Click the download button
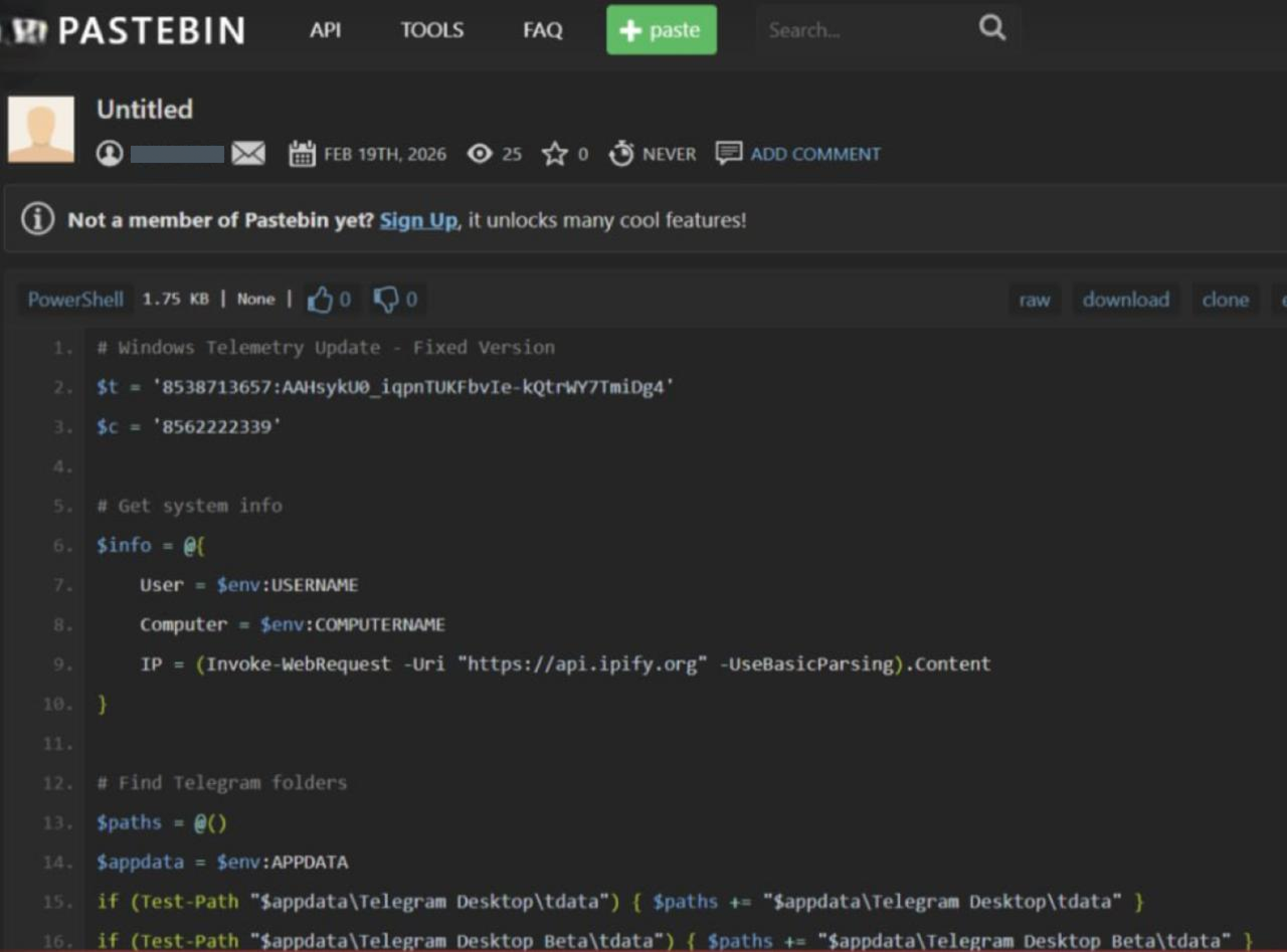Viewport: 1287px width, 952px height. click(1126, 300)
